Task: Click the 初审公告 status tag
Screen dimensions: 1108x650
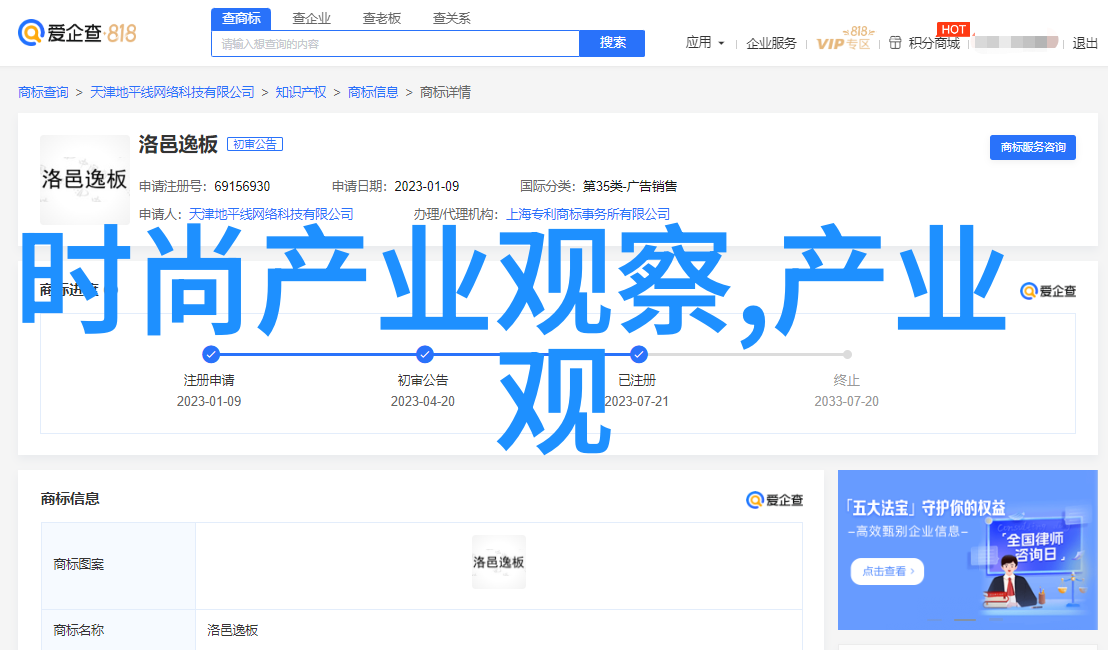Action: tap(255, 144)
